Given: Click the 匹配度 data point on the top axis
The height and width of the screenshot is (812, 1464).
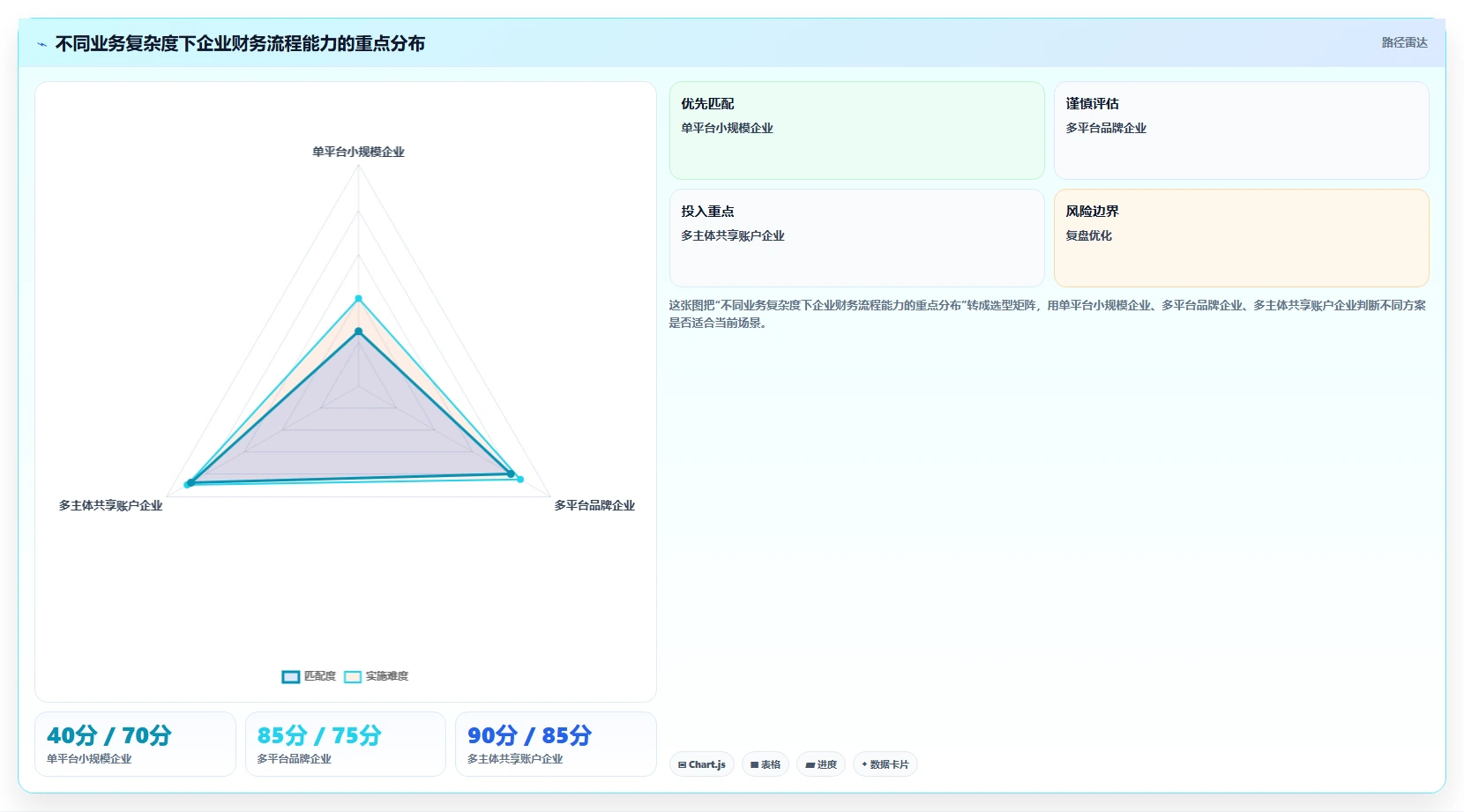Looking at the screenshot, I should pos(358,332).
